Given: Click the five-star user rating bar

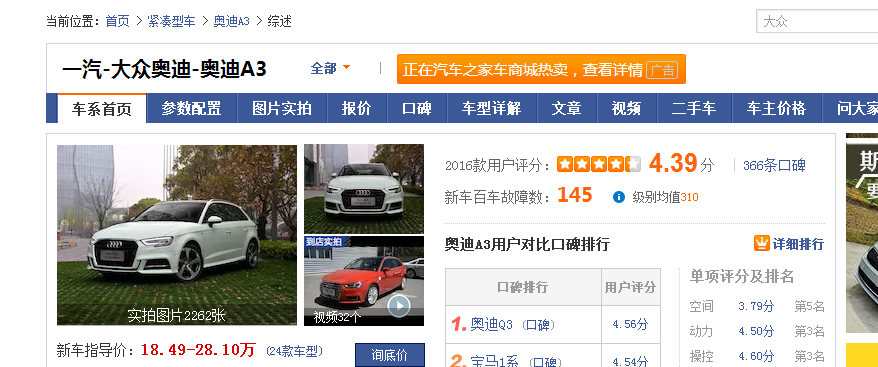Looking at the screenshot, I should point(599,165).
